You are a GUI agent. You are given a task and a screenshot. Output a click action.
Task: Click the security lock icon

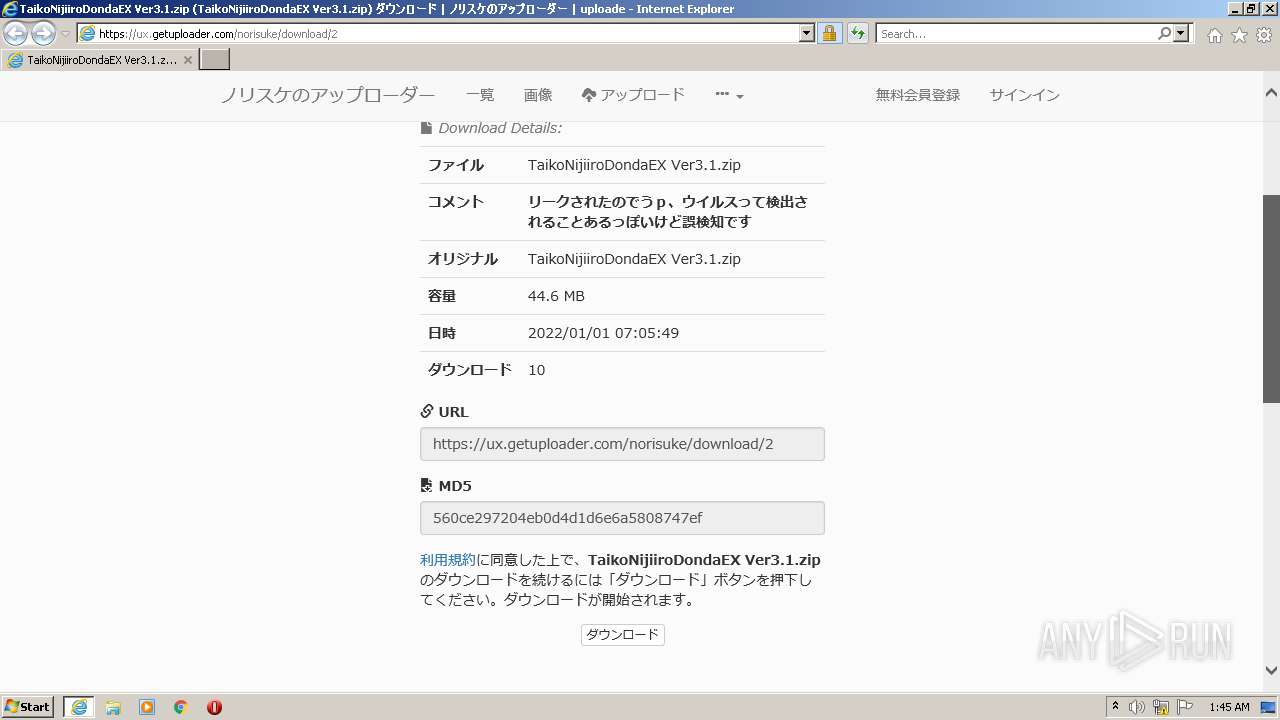tap(829, 34)
